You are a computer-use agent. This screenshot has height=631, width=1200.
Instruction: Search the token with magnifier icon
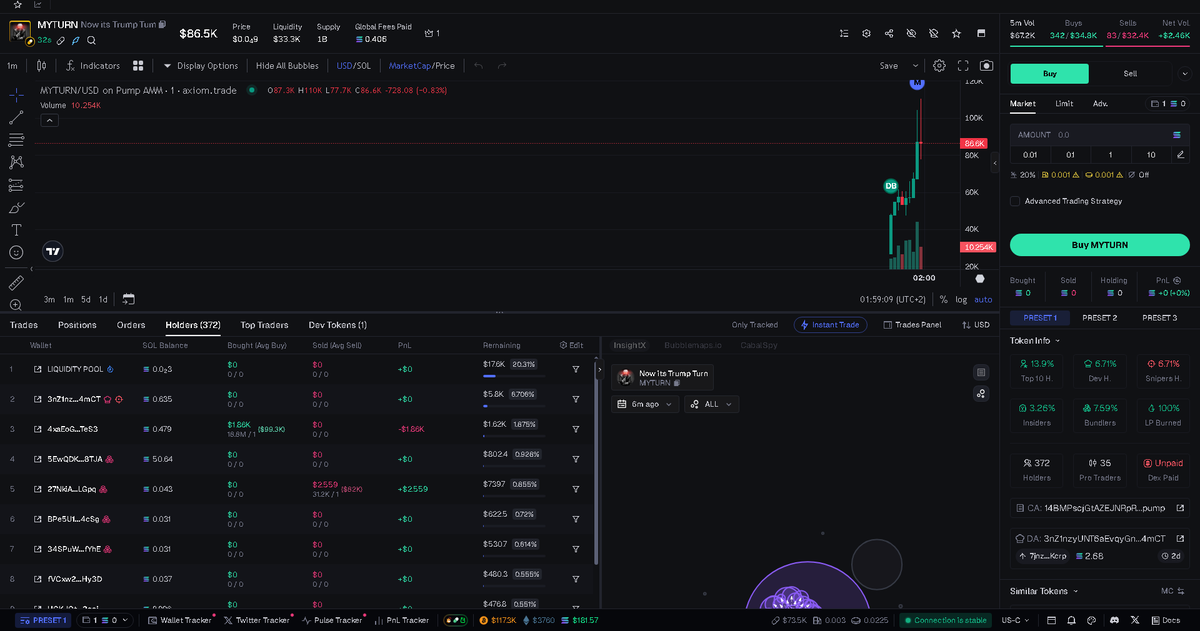point(91,40)
